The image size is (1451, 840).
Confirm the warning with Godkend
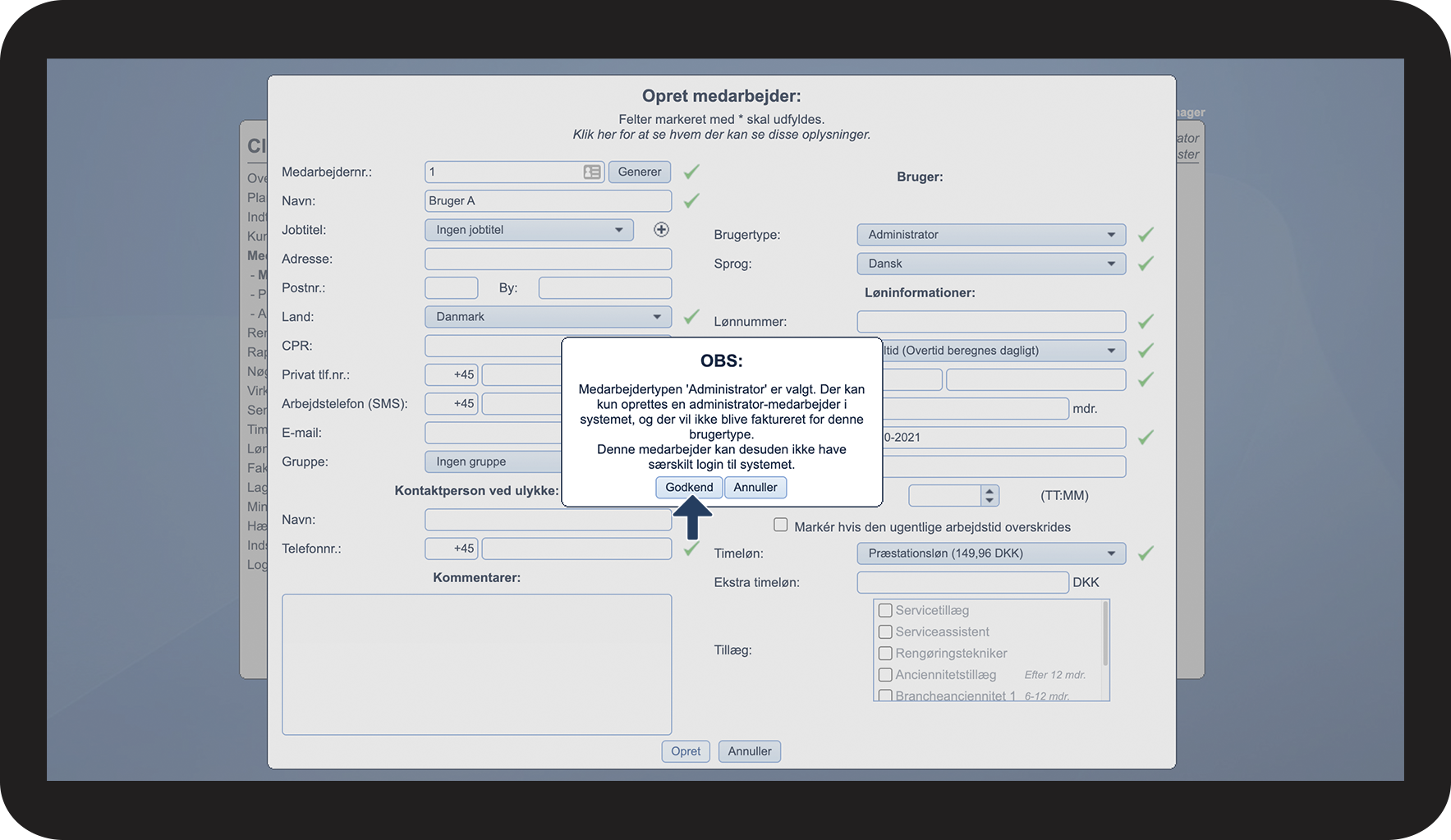pyautogui.click(x=689, y=488)
